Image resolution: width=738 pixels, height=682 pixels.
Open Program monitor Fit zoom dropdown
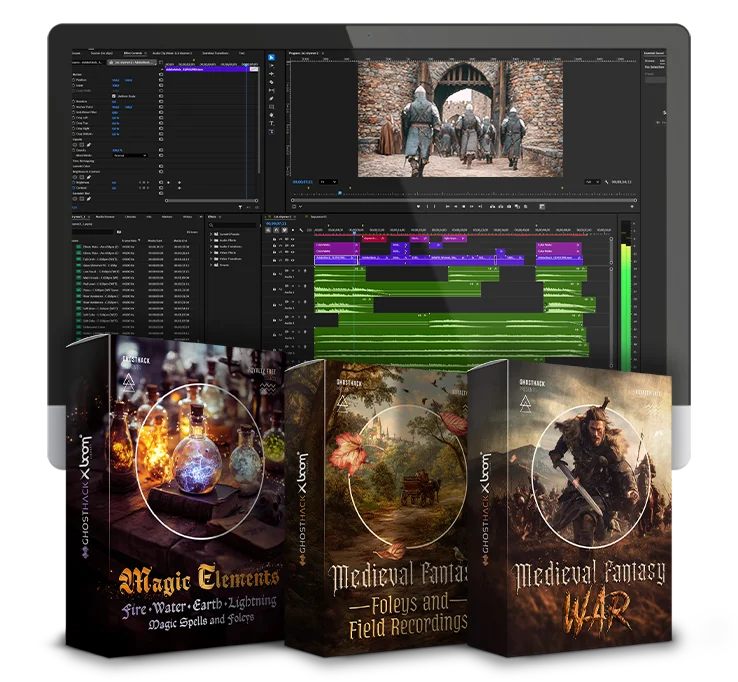point(329,182)
